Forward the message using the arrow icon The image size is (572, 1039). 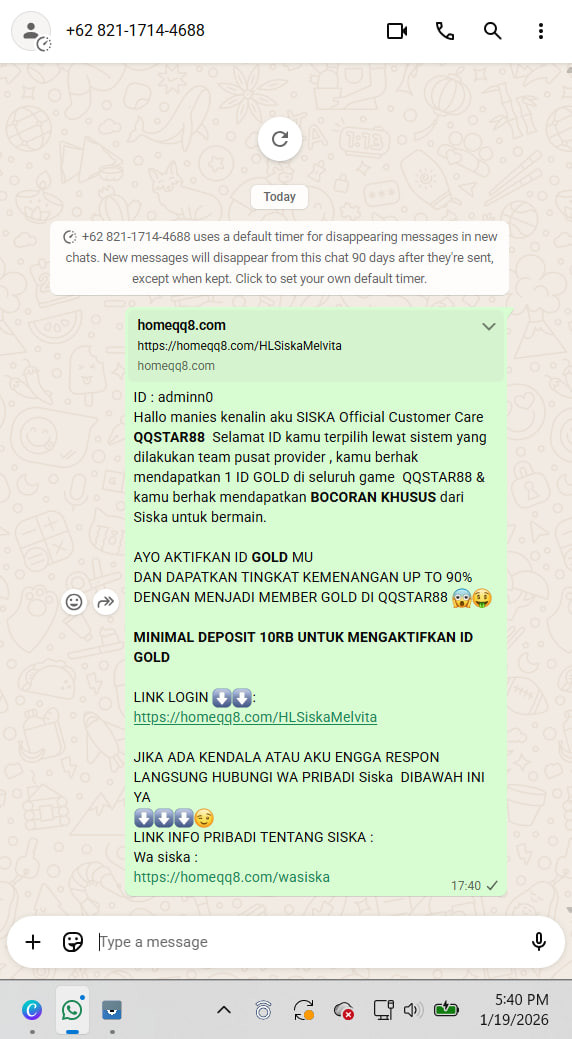coord(106,602)
